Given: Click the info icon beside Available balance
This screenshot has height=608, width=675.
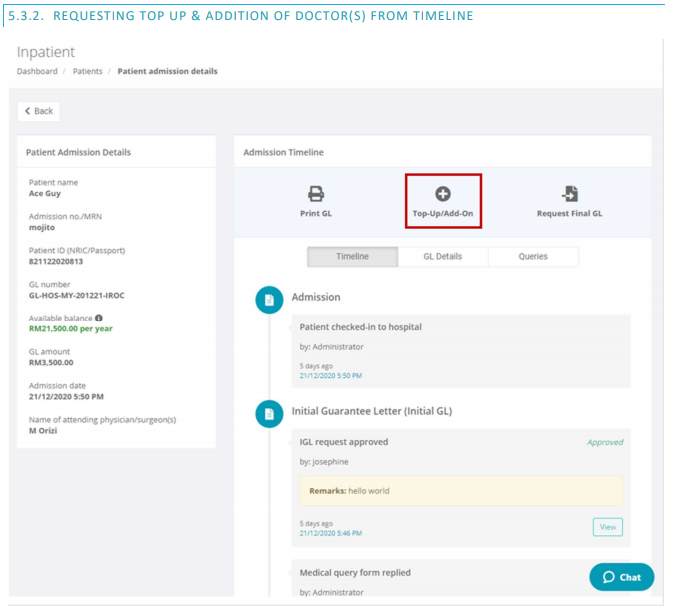Looking at the screenshot, I should click(99, 318).
